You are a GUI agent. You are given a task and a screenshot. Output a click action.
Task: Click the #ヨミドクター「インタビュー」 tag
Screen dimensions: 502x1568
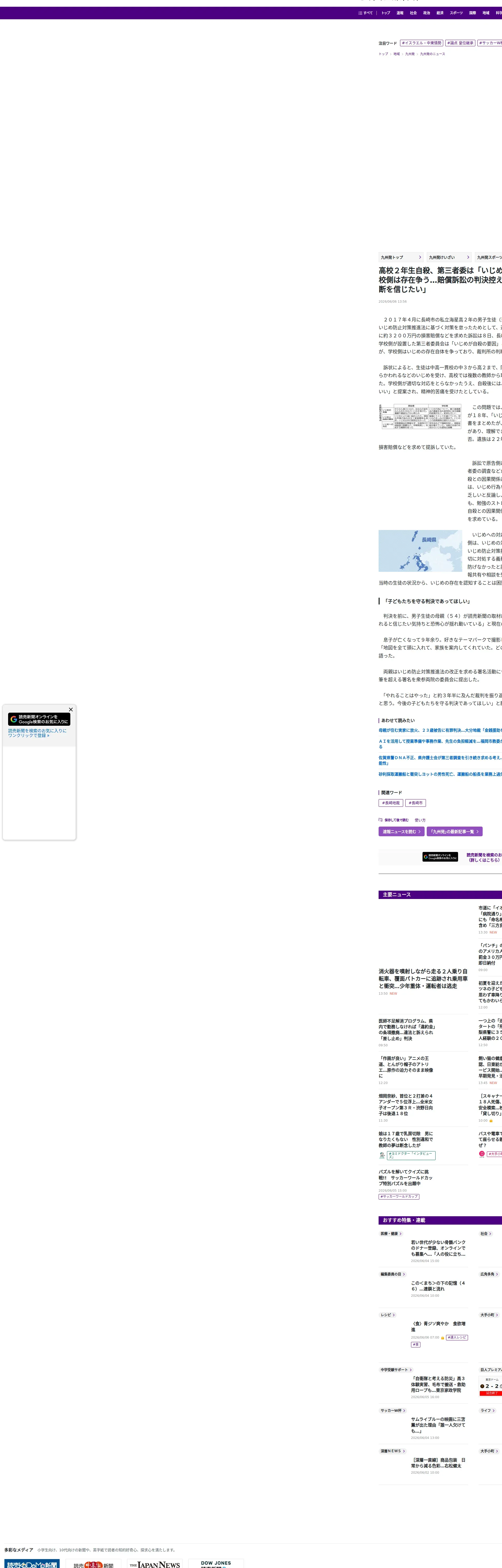411,1155
